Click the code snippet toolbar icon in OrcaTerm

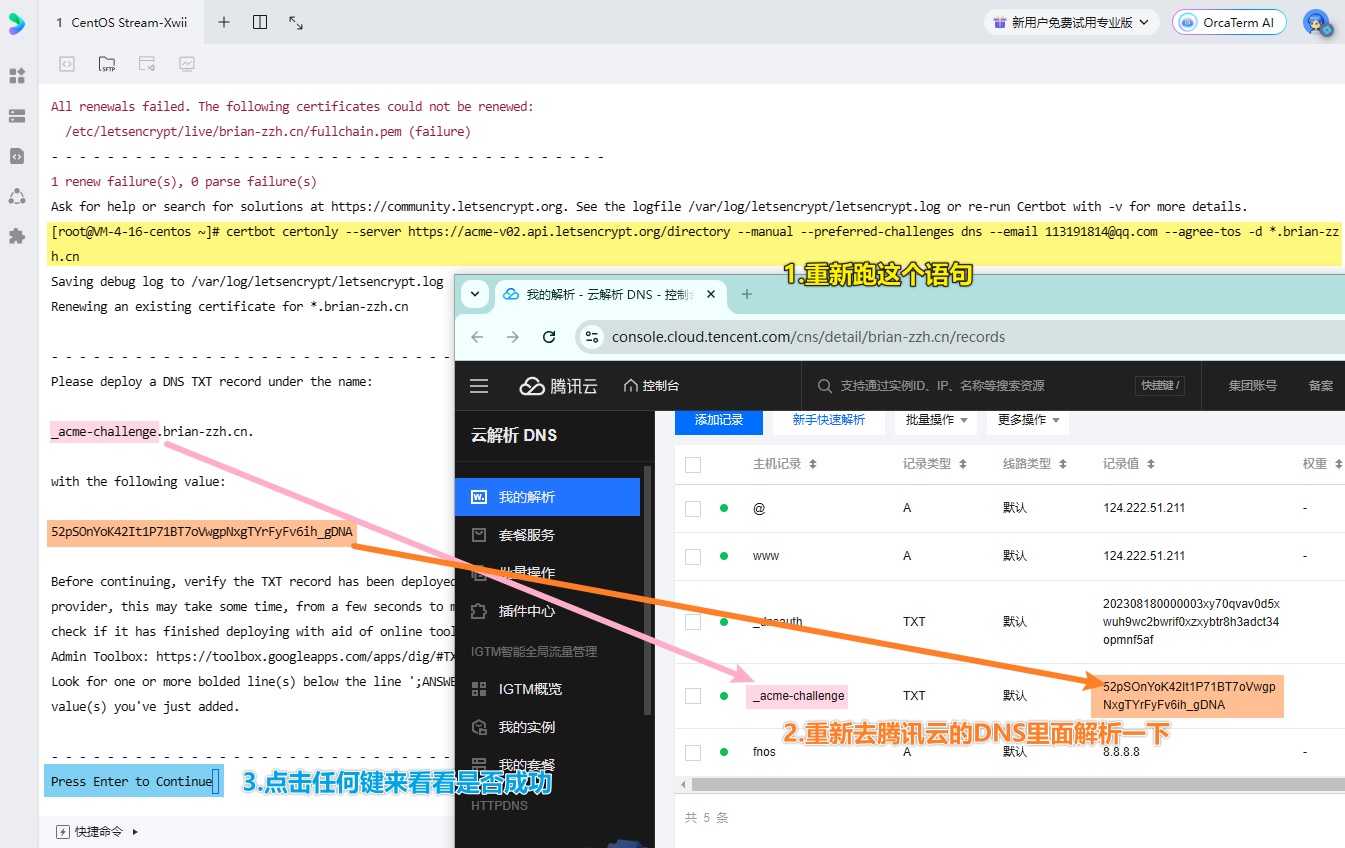click(x=67, y=64)
